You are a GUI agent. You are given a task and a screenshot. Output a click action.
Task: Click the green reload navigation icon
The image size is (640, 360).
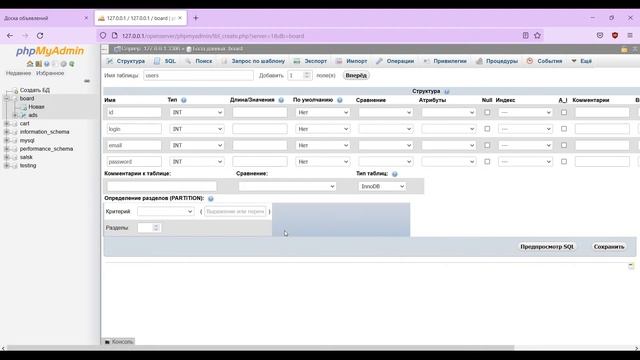72,64
